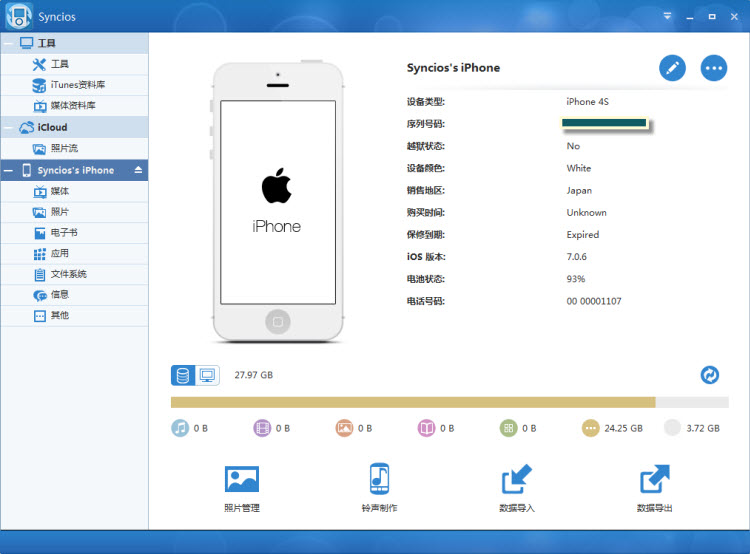Switch to computer storage view
The width and height of the screenshot is (750, 554).
pos(208,375)
